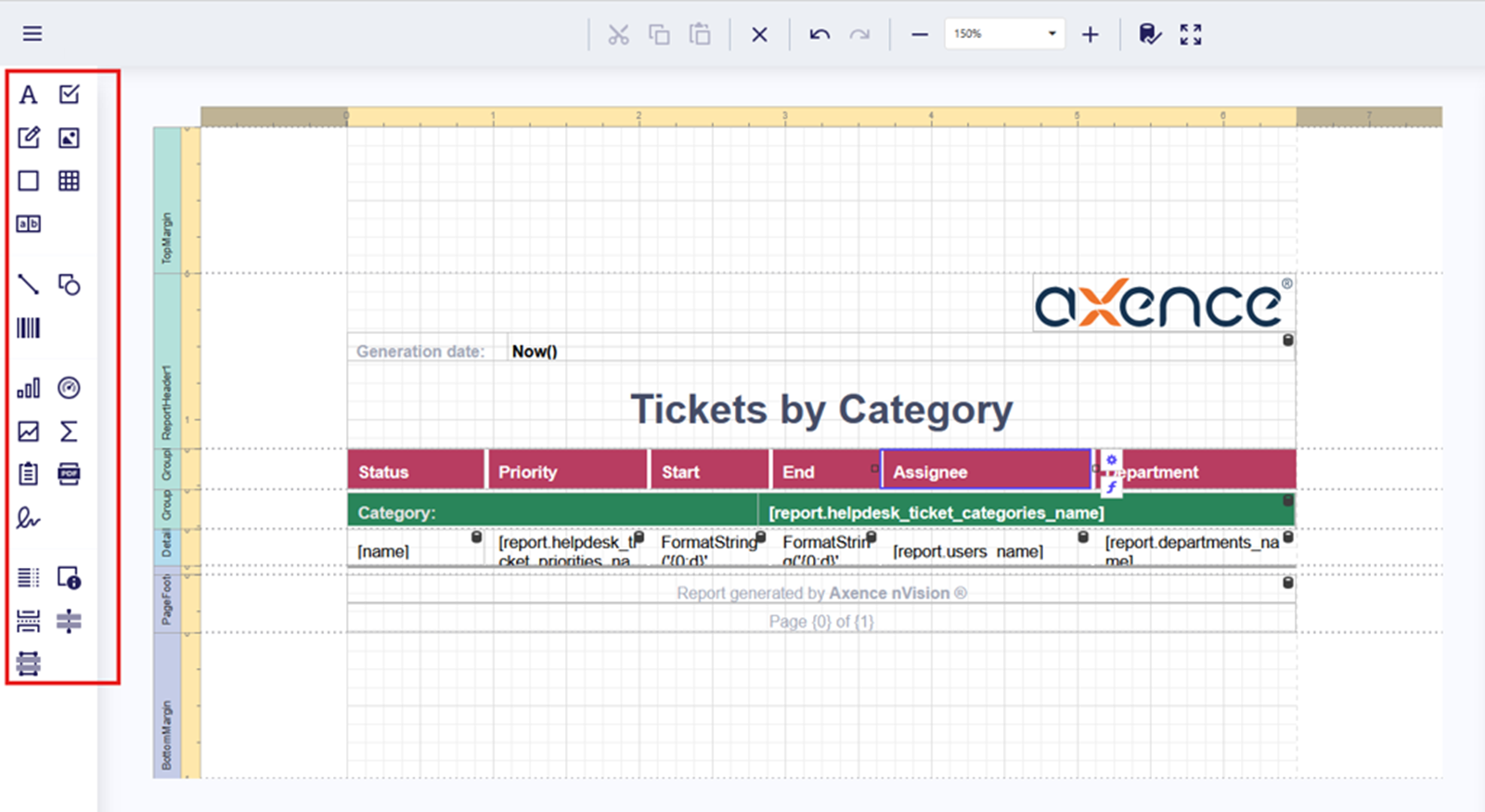Click the Now() generation date field

pyautogui.click(x=535, y=352)
